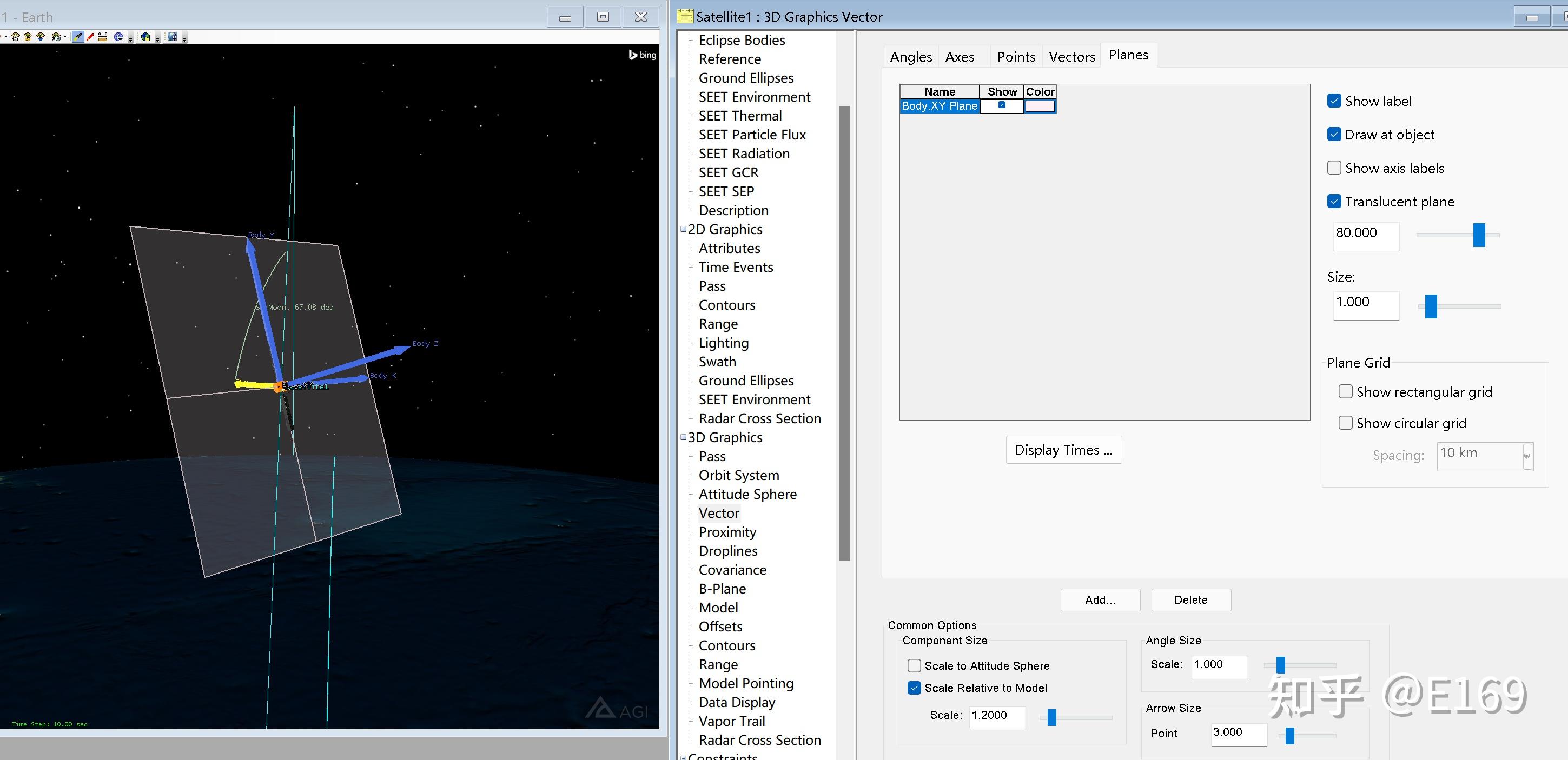Select Attitude Sphere in the tree
Image resolution: width=1568 pixels, height=760 pixels.
pyautogui.click(x=747, y=494)
